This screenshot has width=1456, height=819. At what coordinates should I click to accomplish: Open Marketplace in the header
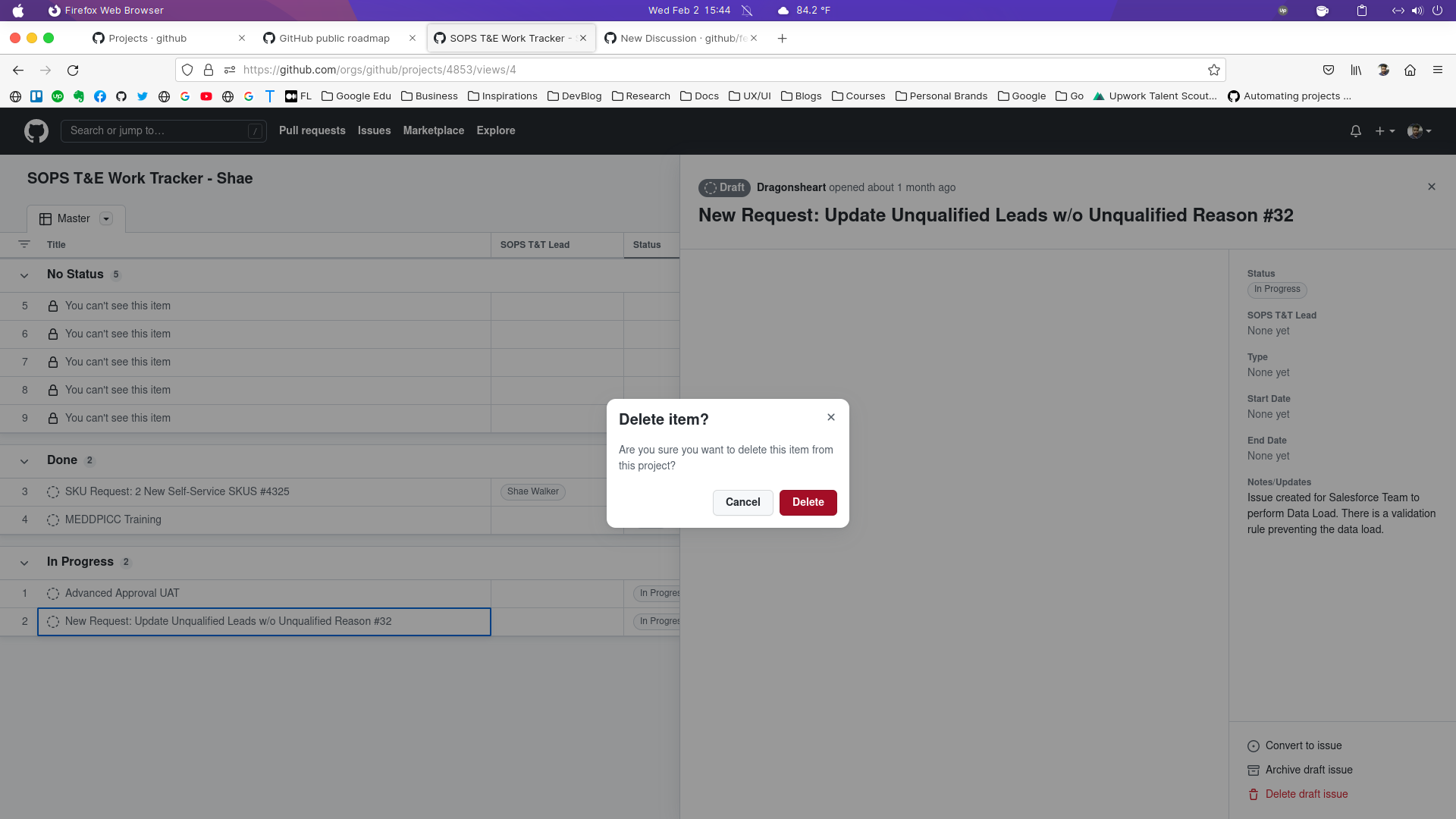[433, 130]
